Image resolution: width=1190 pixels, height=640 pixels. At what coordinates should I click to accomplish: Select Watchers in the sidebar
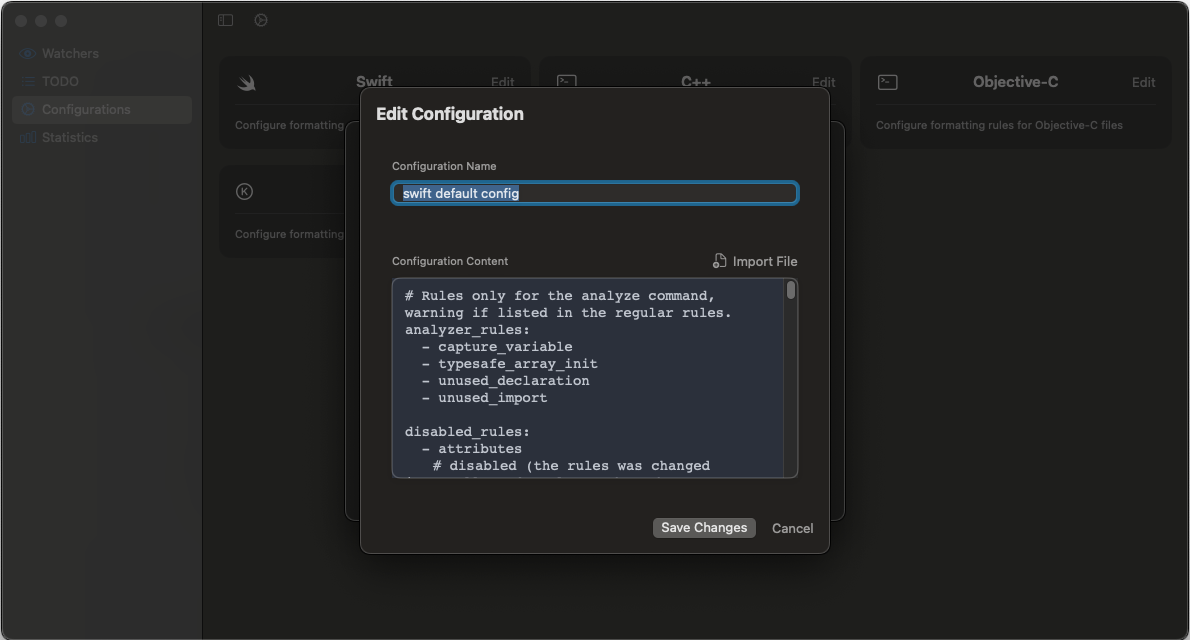tap(70, 53)
